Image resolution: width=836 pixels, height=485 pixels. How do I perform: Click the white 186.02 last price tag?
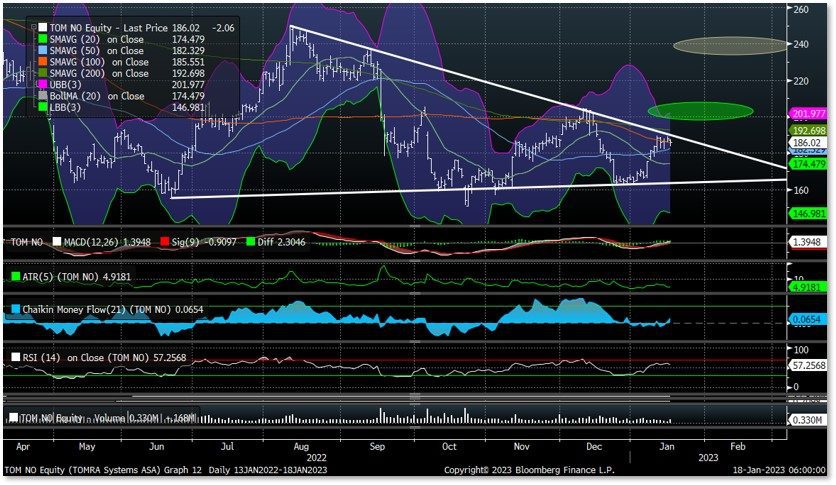tap(808, 142)
